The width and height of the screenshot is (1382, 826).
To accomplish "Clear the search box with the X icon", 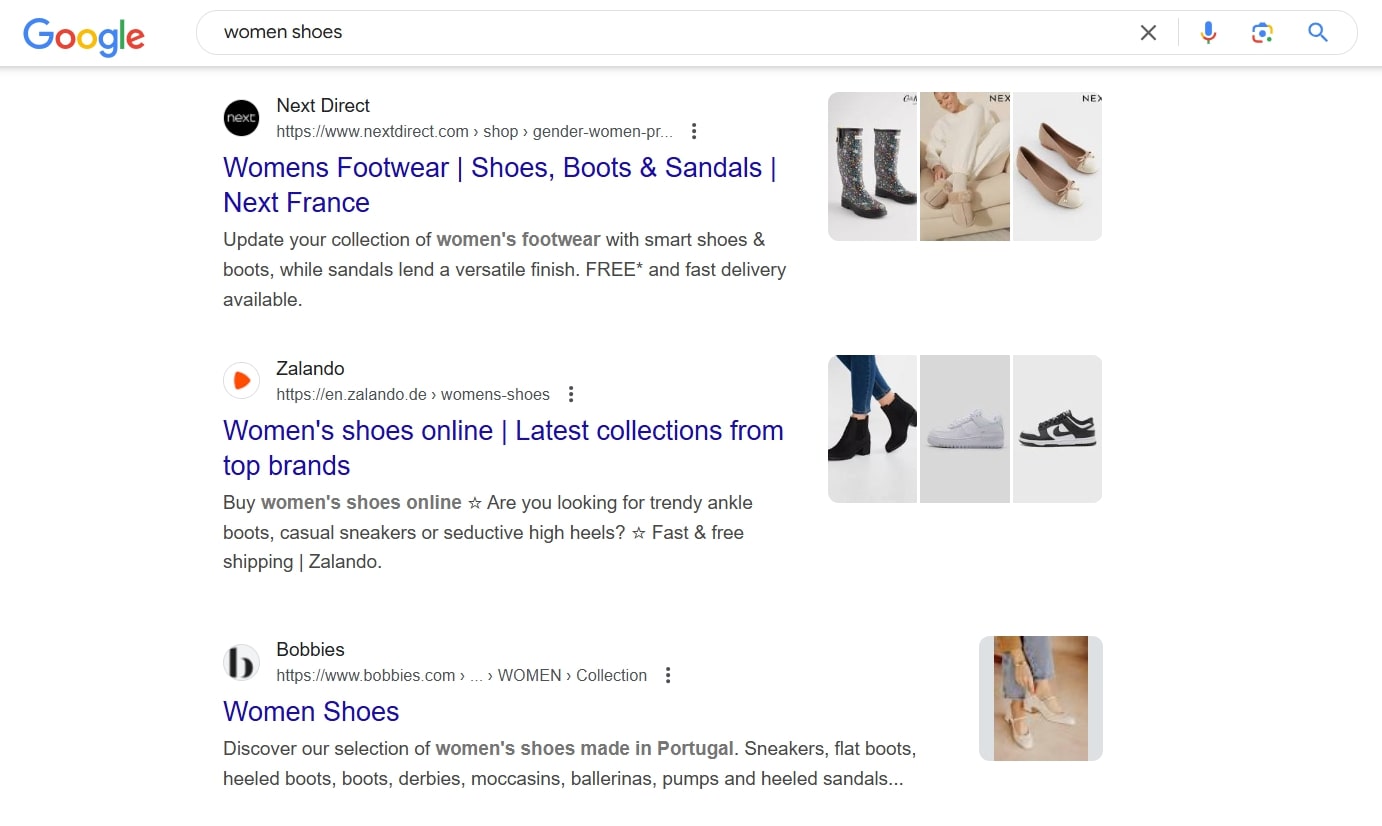I will pos(1148,33).
